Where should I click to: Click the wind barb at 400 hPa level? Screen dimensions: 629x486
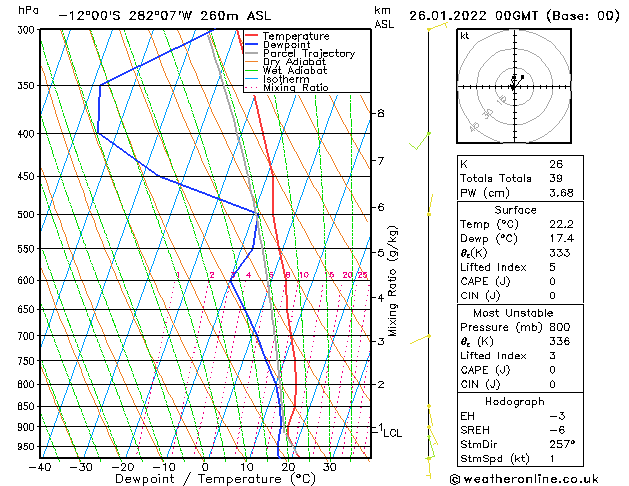[x=420, y=141]
